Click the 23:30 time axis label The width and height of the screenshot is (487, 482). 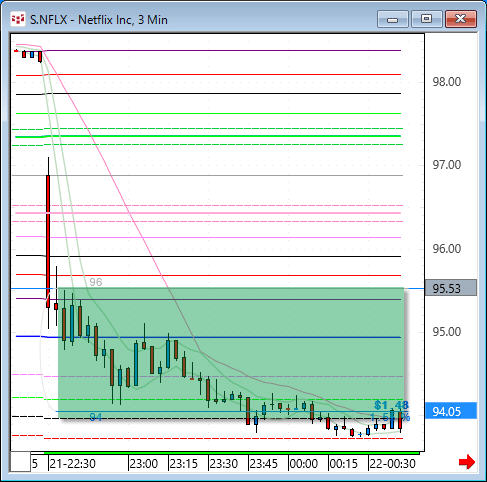[x=224, y=464]
